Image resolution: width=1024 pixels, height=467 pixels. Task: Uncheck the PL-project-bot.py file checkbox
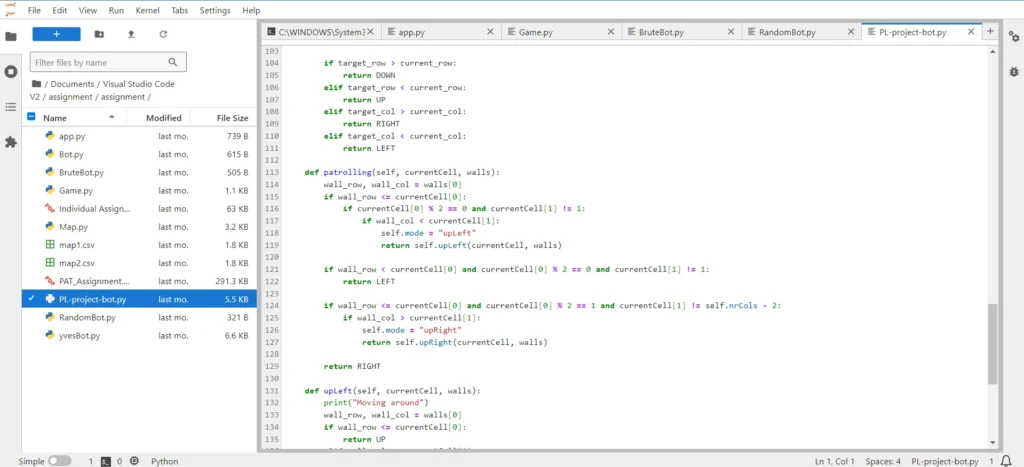click(x=31, y=299)
